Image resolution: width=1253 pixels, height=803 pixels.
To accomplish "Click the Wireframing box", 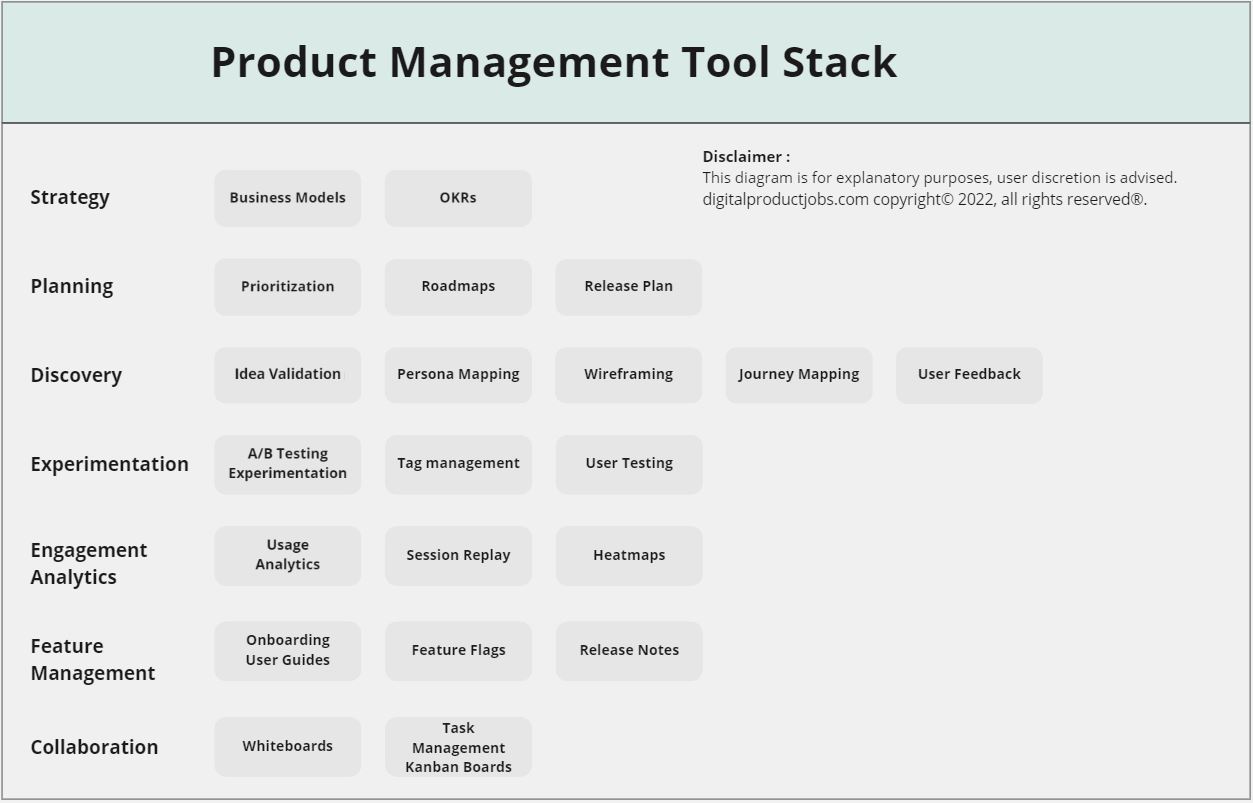I will tap(629, 375).
